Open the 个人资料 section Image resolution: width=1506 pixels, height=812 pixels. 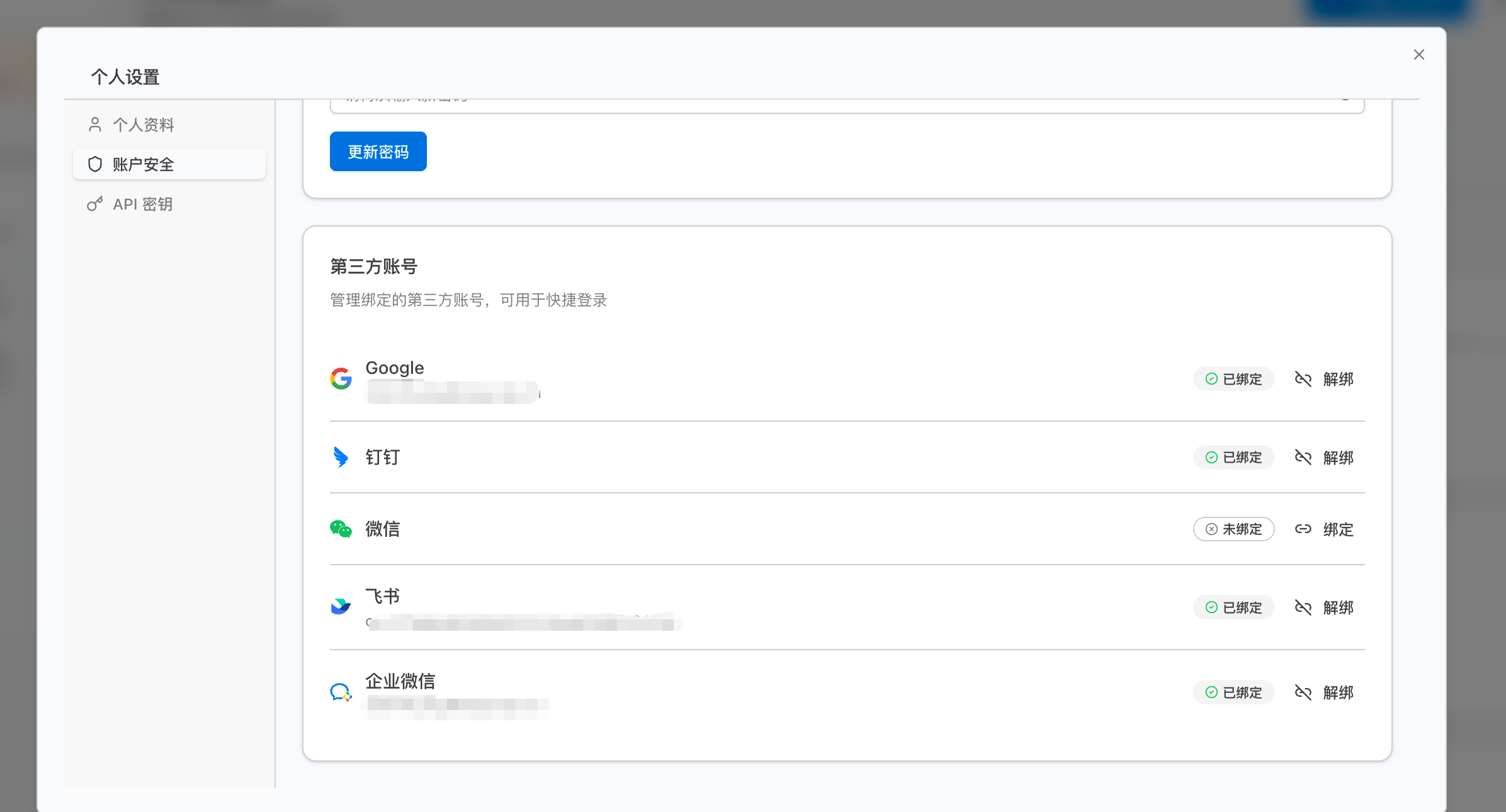tap(144, 124)
